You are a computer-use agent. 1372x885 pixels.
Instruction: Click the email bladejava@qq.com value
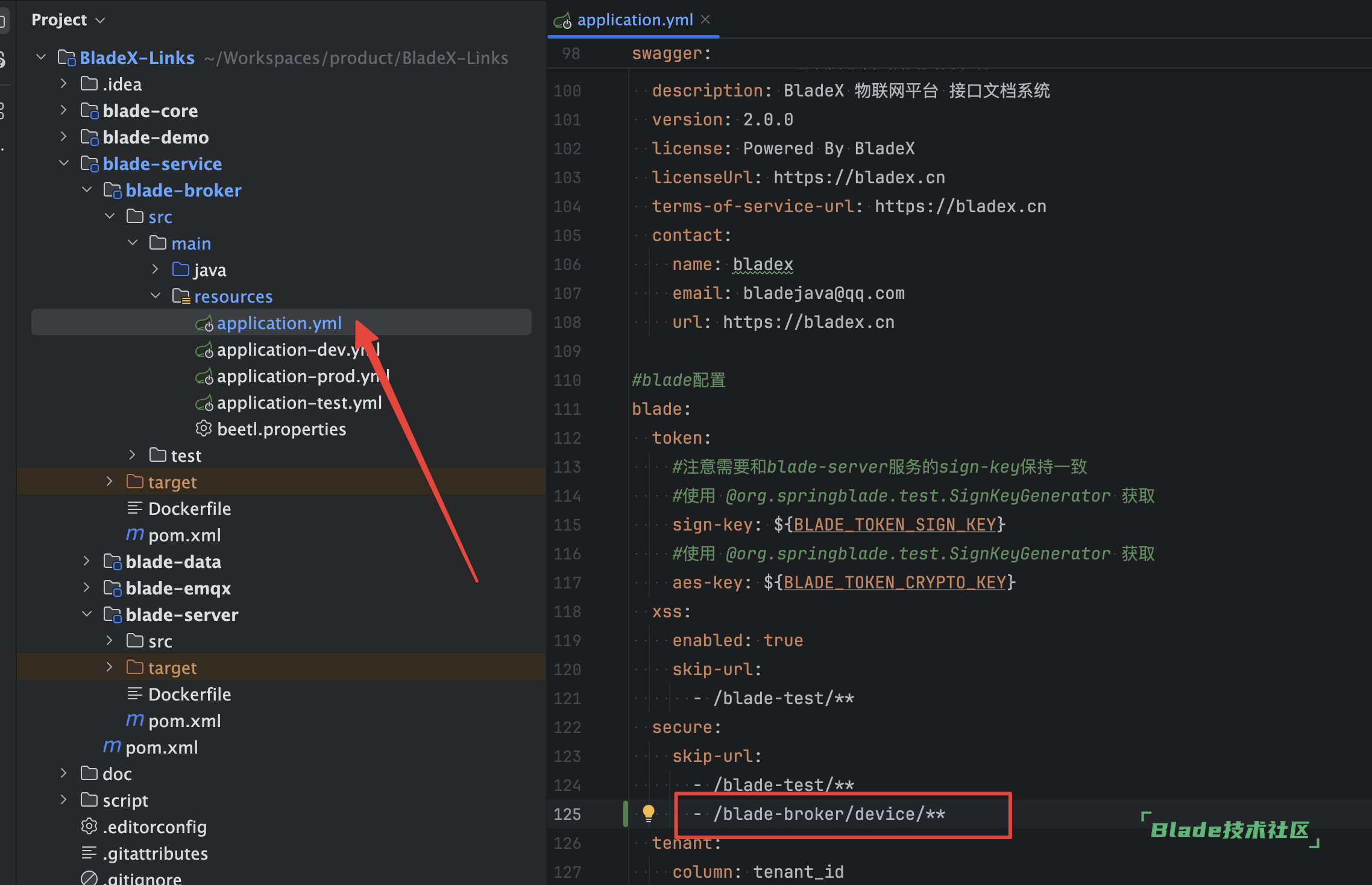point(823,293)
